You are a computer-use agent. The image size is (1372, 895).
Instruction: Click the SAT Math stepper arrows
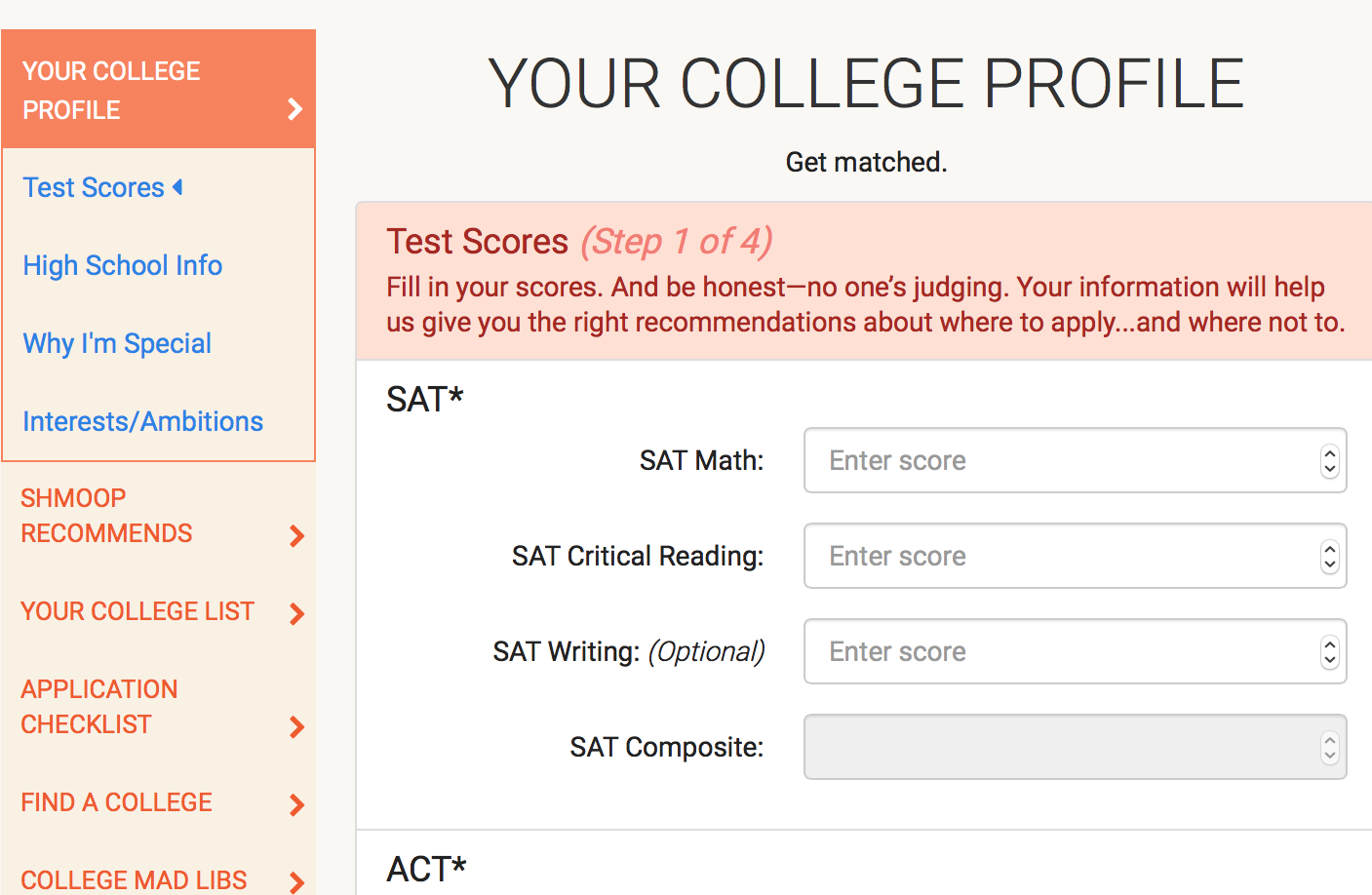click(x=1329, y=461)
